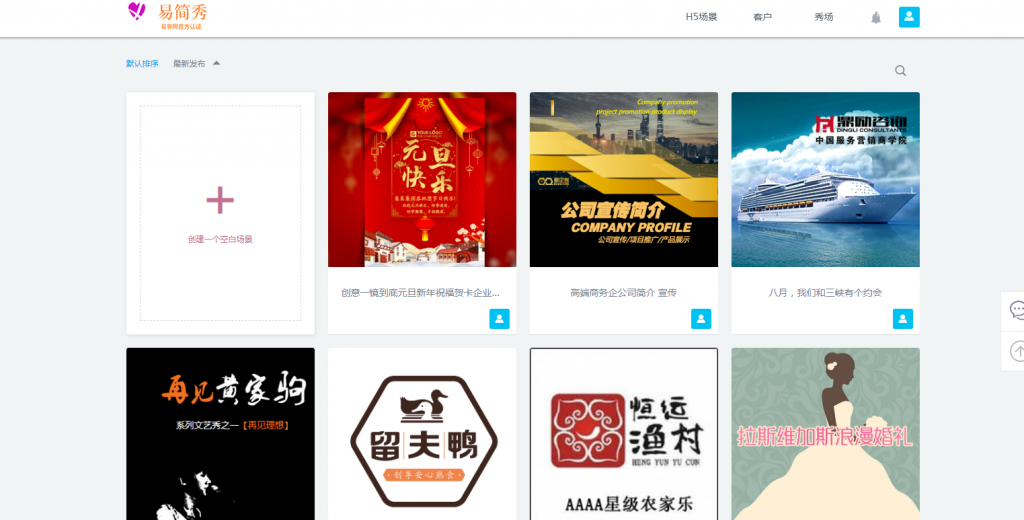Select 最新发布 sort option
This screenshot has height=520, width=1024.
189,64
